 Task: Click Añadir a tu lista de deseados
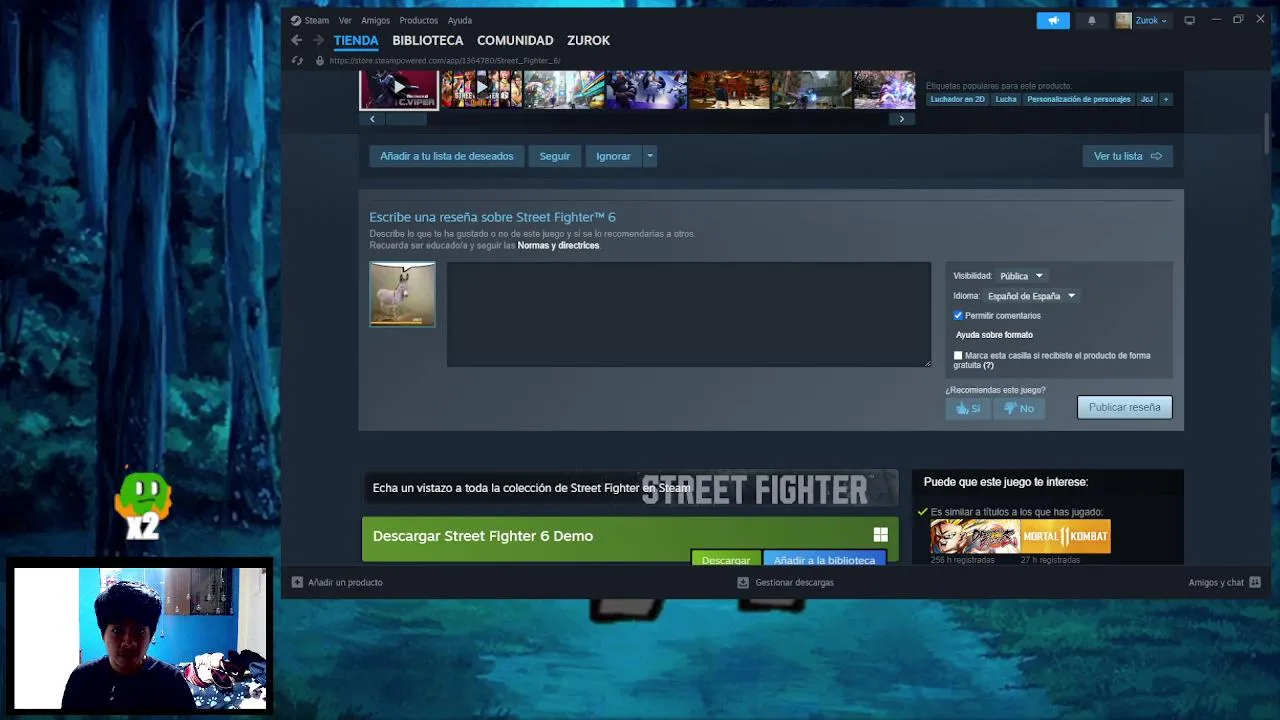point(446,156)
